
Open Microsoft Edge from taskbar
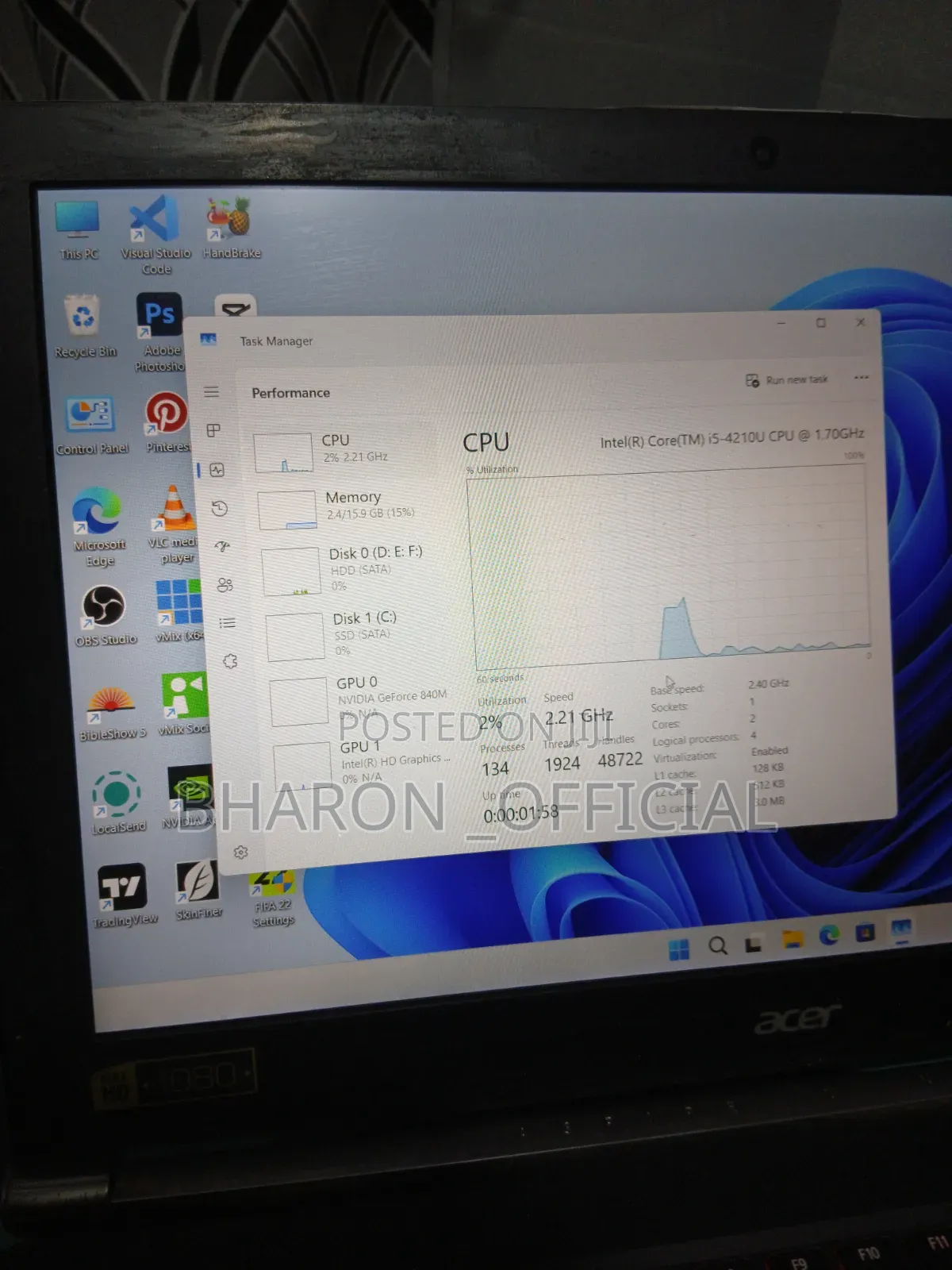click(829, 936)
